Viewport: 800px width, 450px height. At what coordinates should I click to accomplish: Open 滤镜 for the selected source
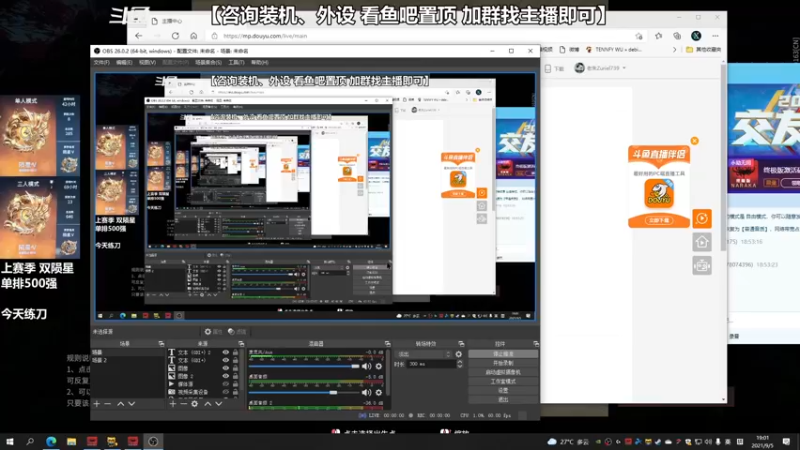(x=237, y=332)
